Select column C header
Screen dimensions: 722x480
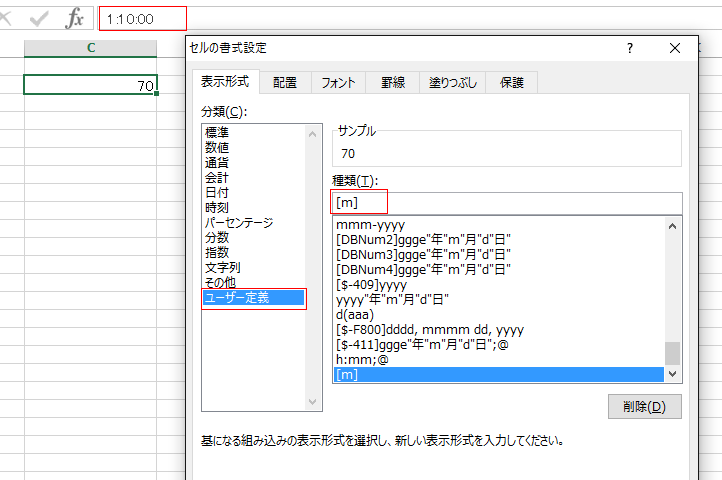click(90, 48)
